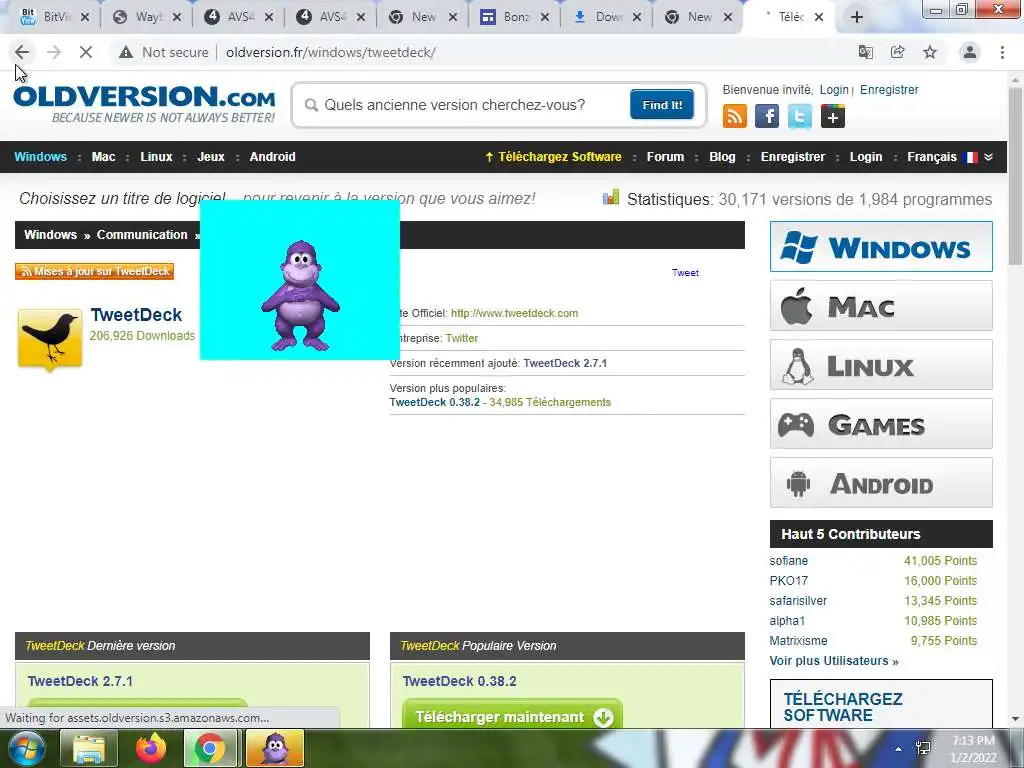Open the Not secure site info warning

[x=163, y=52]
